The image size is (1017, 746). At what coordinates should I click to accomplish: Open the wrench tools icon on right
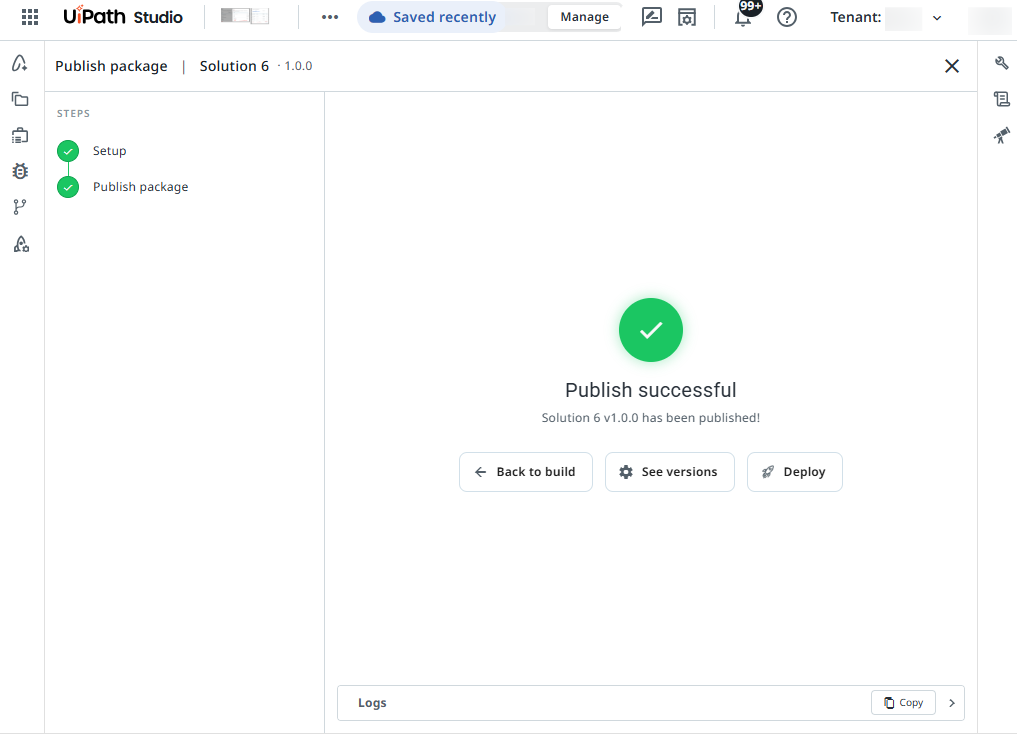(x=1001, y=63)
